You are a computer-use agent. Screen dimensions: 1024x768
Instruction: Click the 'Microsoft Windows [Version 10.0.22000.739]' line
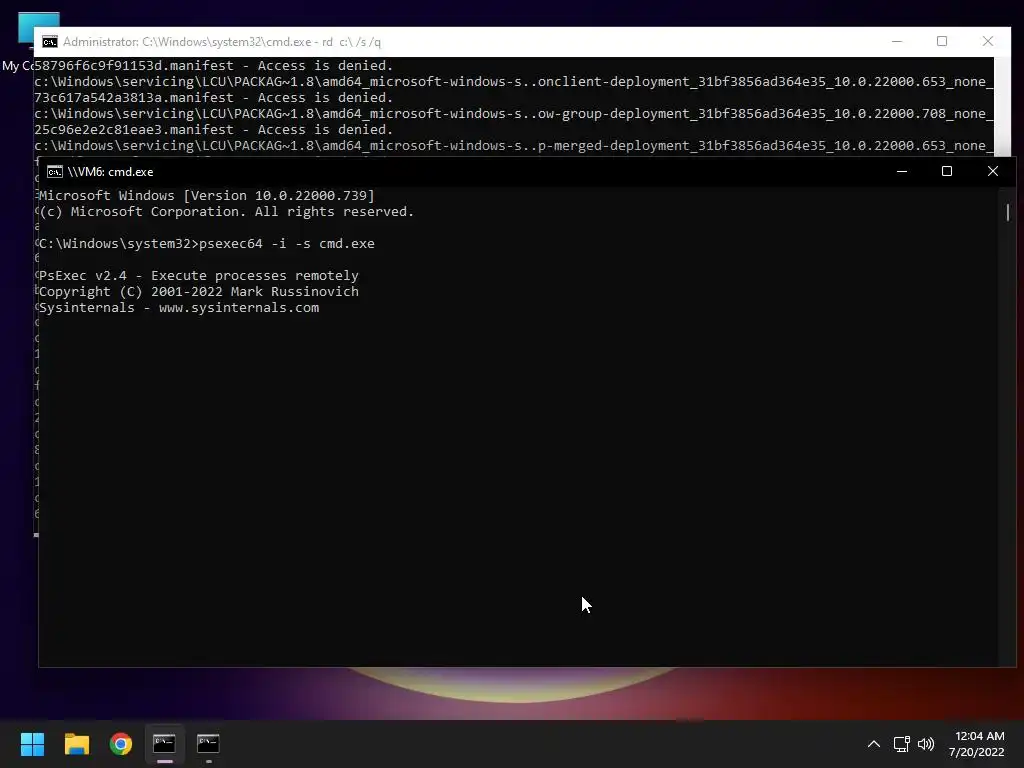point(207,195)
